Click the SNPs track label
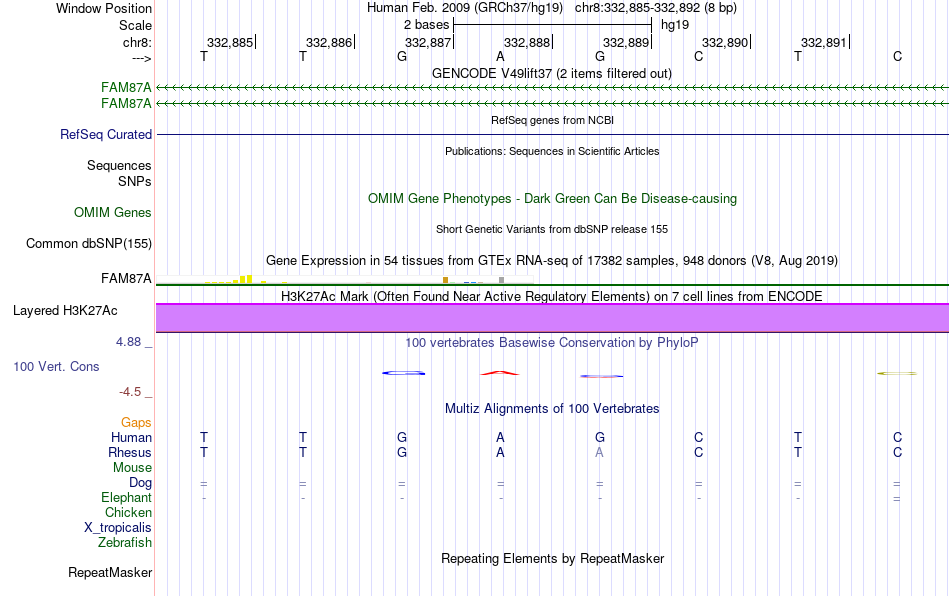 click(135, 181)
